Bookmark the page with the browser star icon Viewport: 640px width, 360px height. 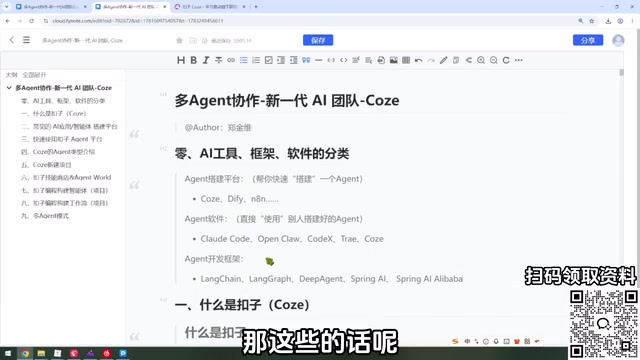point(591,21)
